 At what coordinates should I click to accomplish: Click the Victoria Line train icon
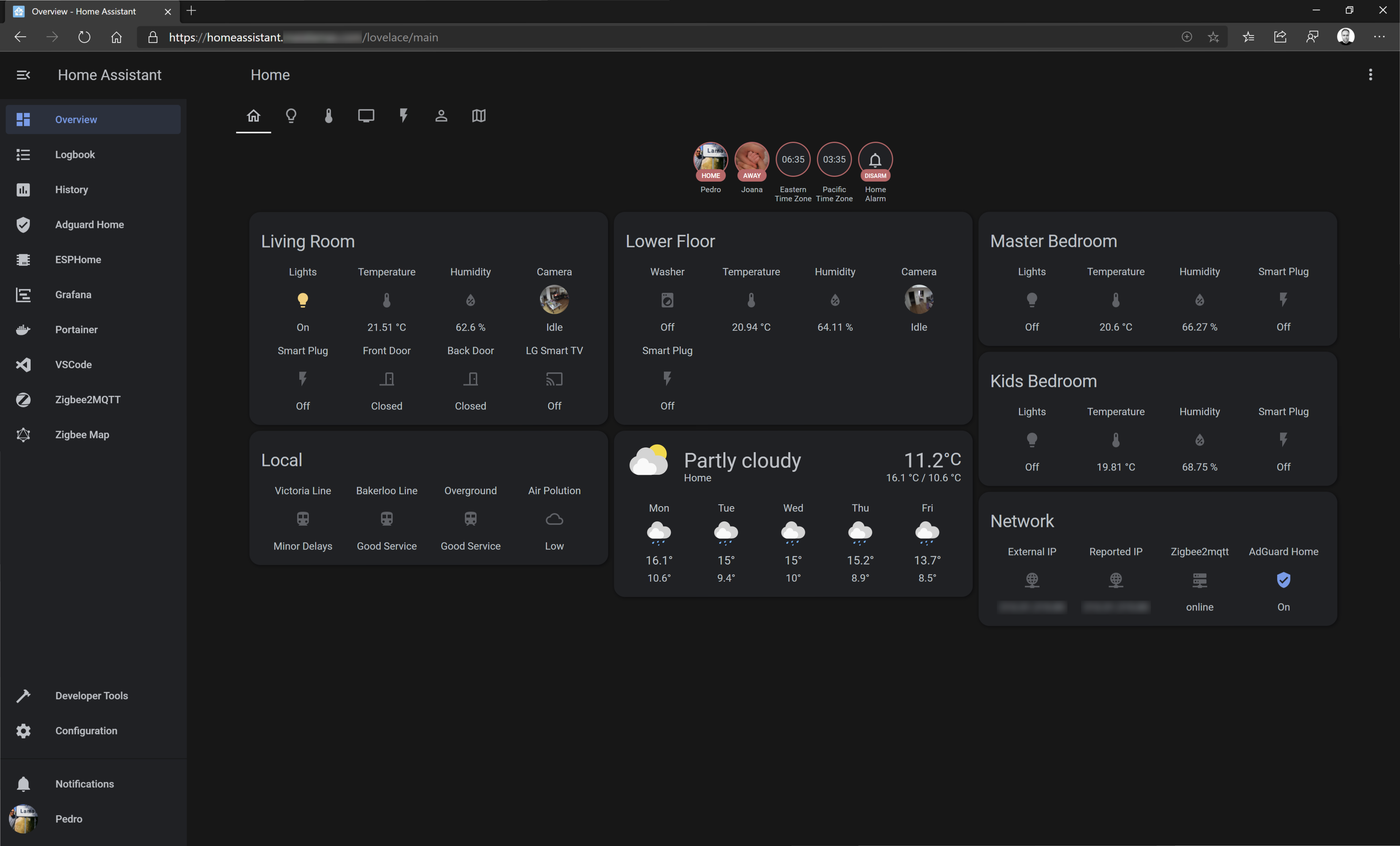pyautogui.click(x=302, y=518)
